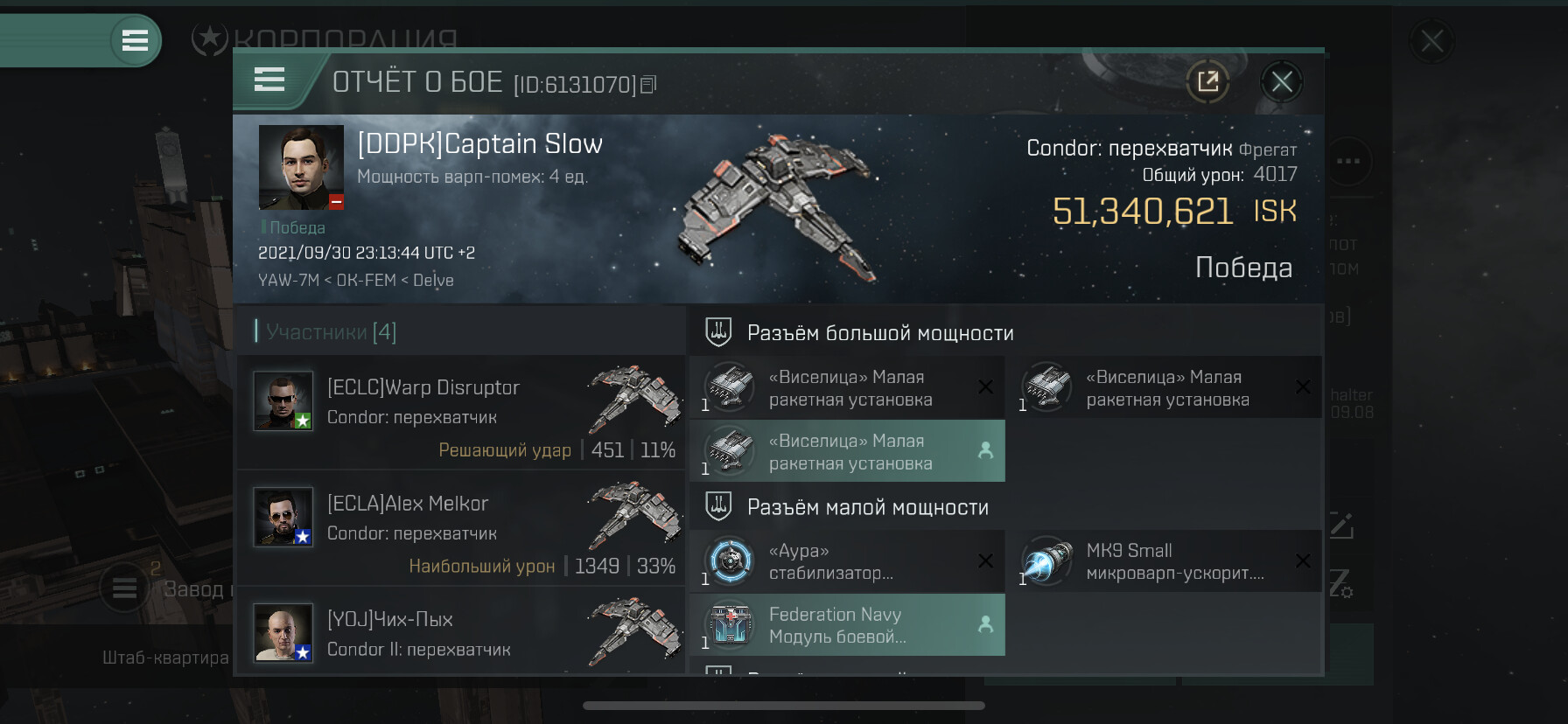
Task: Click the low power slot section icon
Action: pyautogui.click(x=718, y=506)
